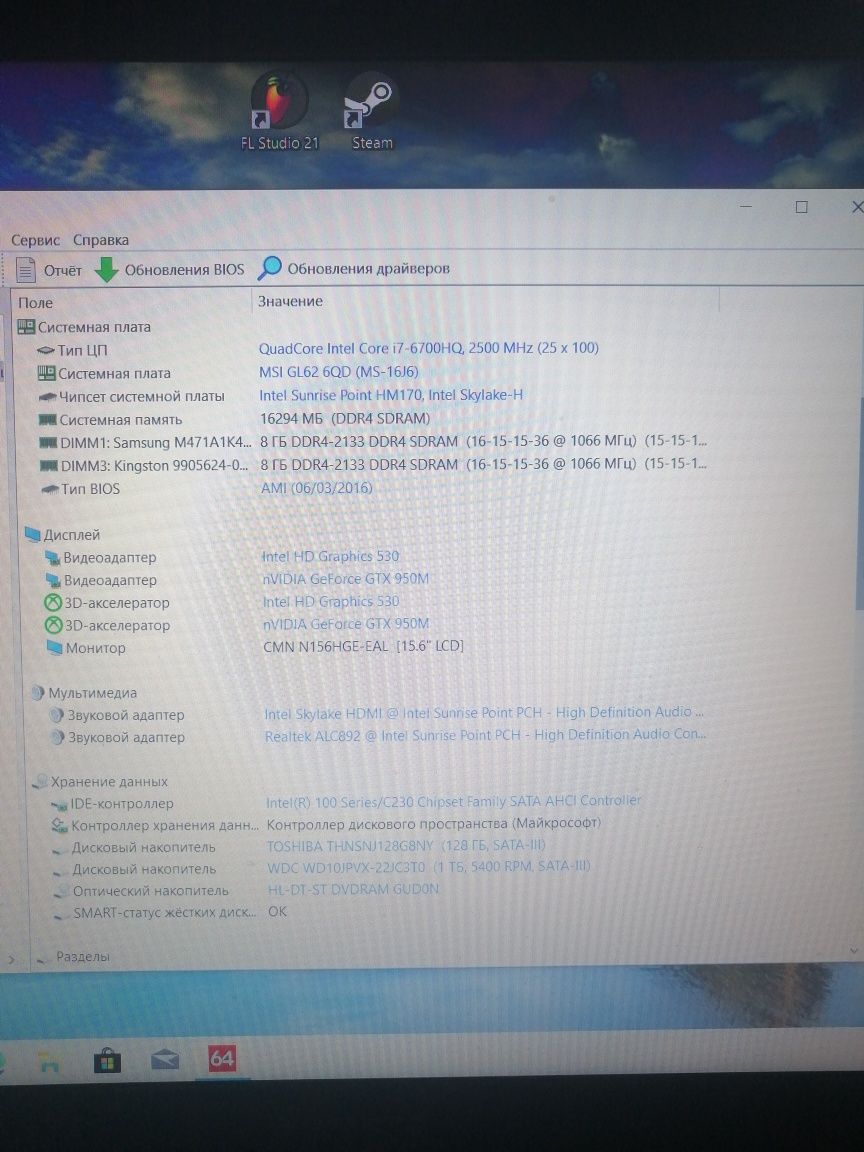Image resolution: width=864 pixels, height=1152 pixels.
Task: Click the Тип BIOS row icon
Action: (x=49, y=489)
